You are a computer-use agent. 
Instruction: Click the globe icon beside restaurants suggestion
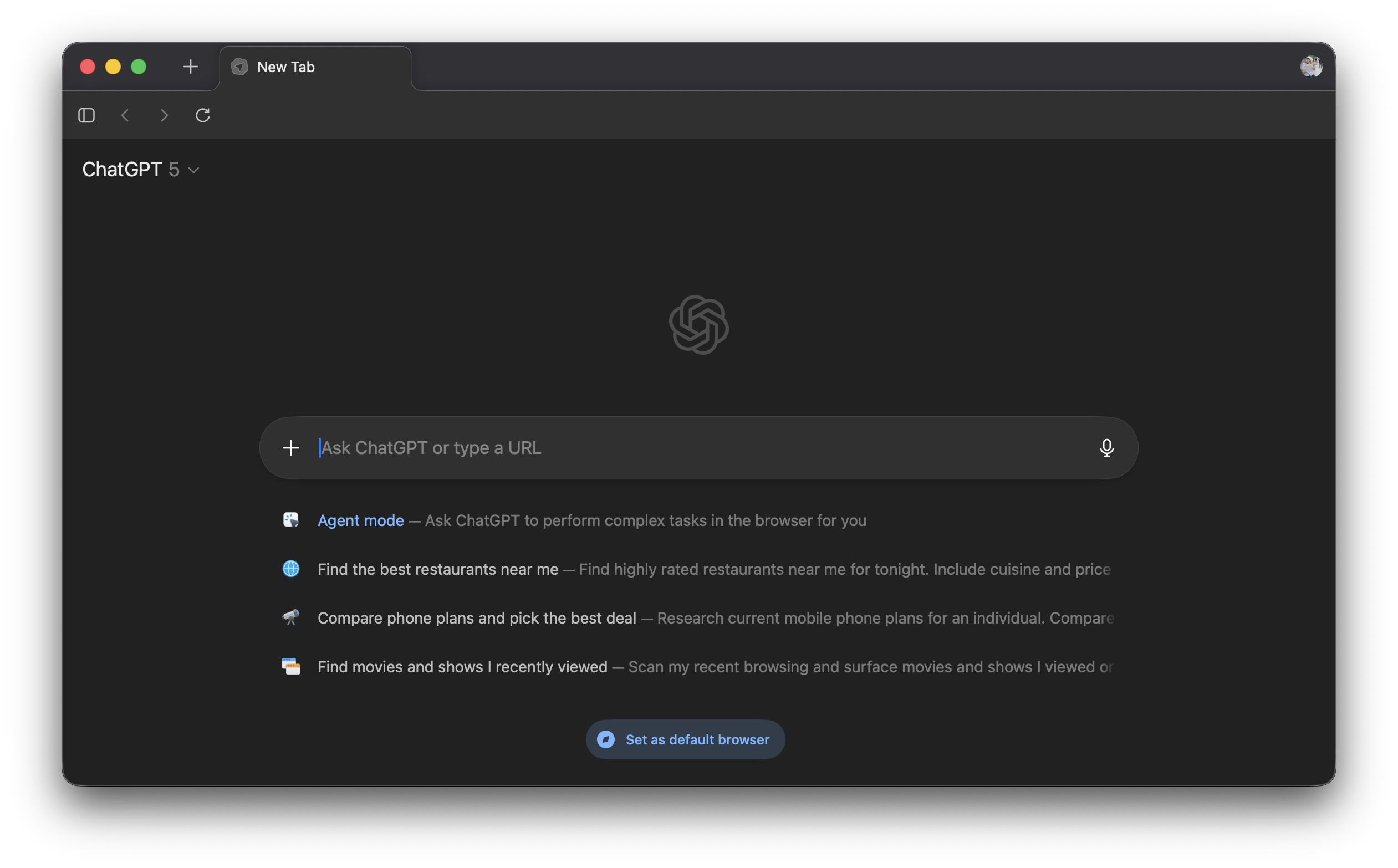291,569
